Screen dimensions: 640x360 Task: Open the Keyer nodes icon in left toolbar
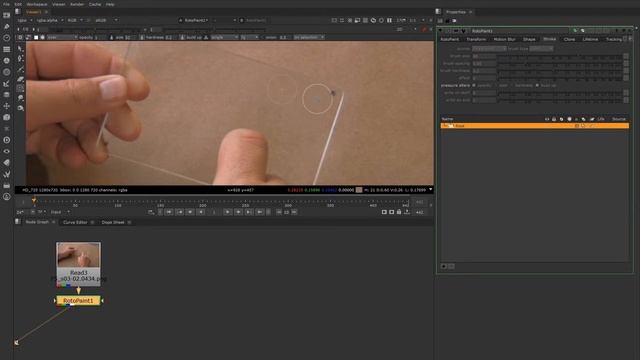pos(7,83)
